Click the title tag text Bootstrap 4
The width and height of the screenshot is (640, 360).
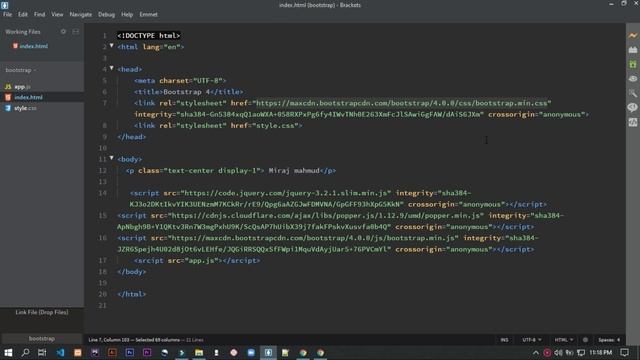click(x=186, y=92)
